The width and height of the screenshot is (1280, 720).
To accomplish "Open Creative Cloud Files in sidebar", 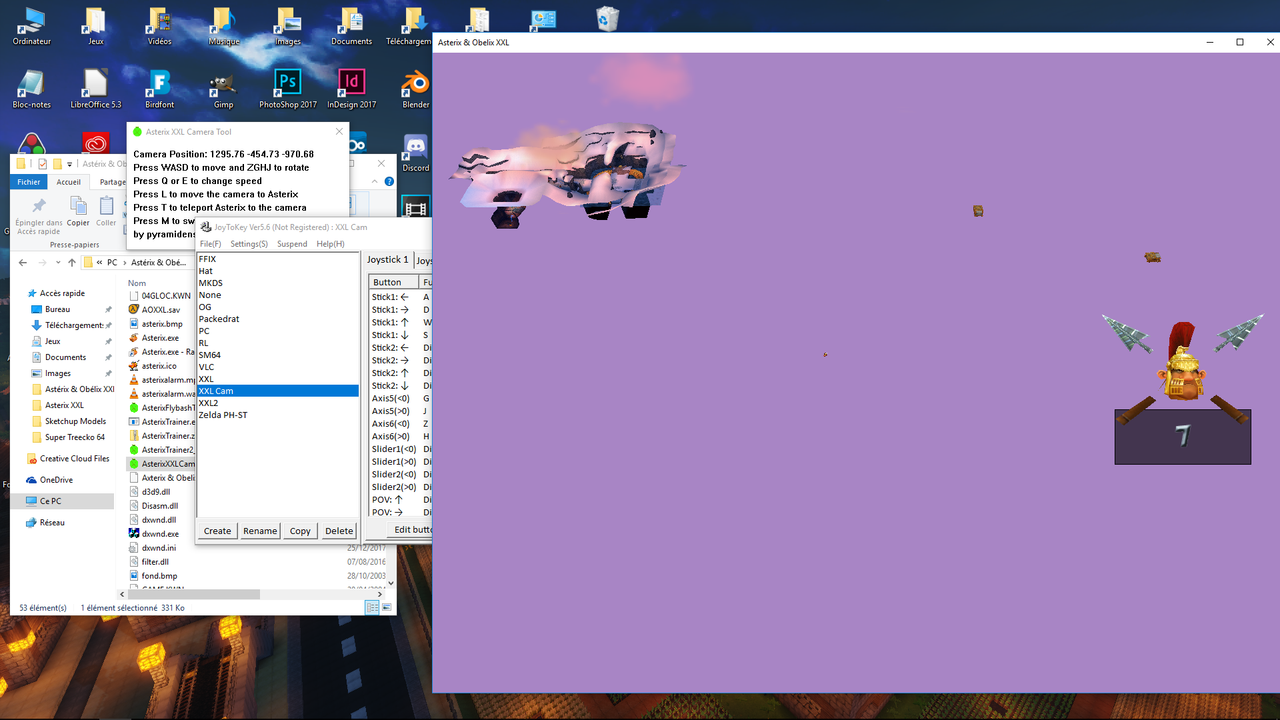I will [74, 459].
